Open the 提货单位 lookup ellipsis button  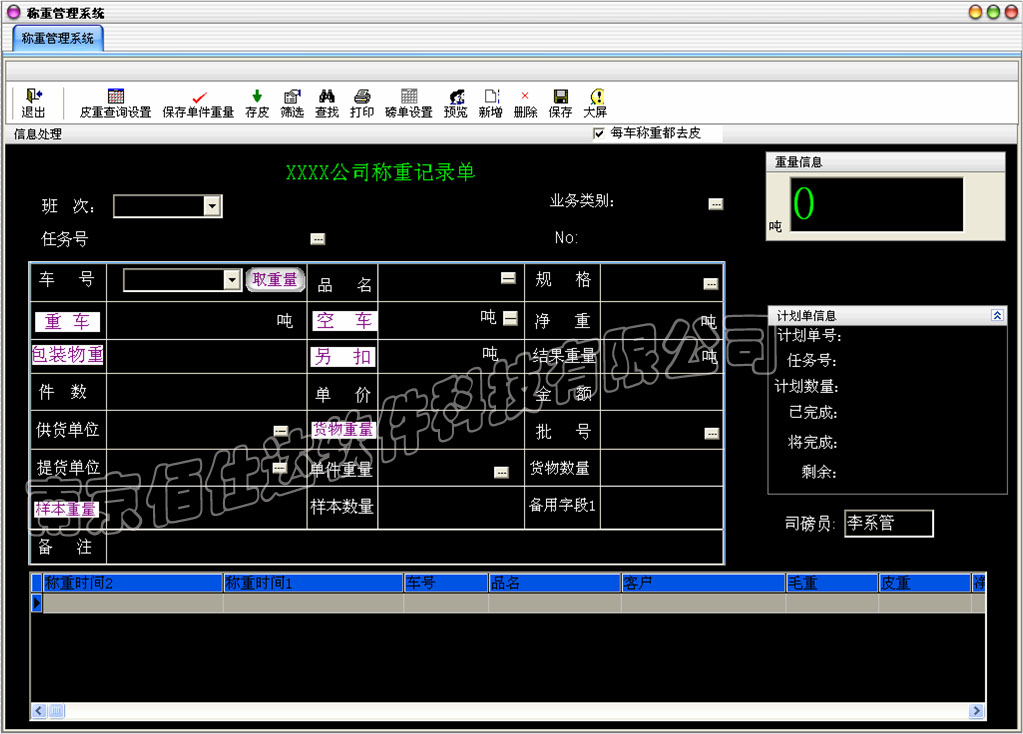click(x=279, y=468)
